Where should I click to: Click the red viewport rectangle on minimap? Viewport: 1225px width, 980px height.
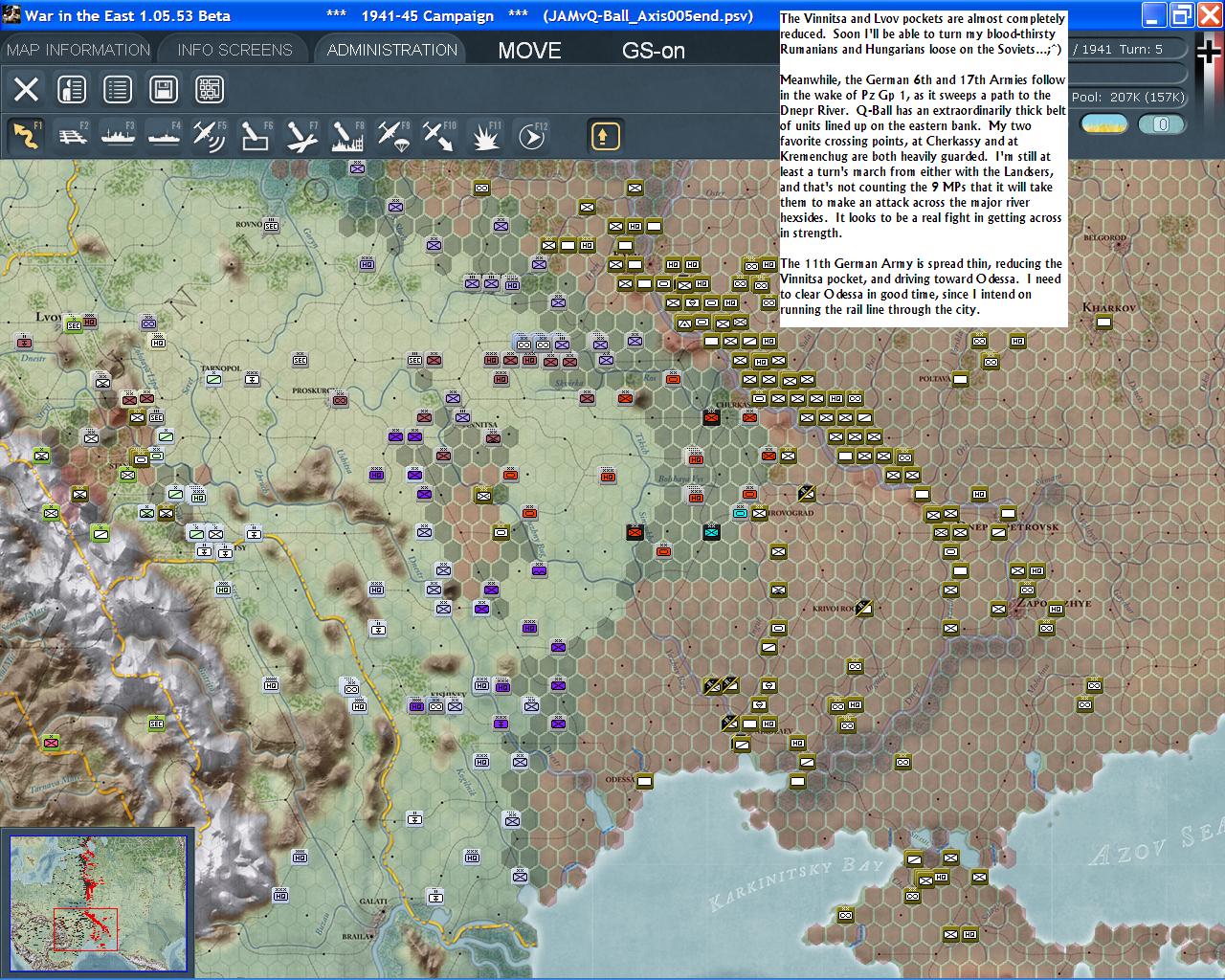pos(85,928)
